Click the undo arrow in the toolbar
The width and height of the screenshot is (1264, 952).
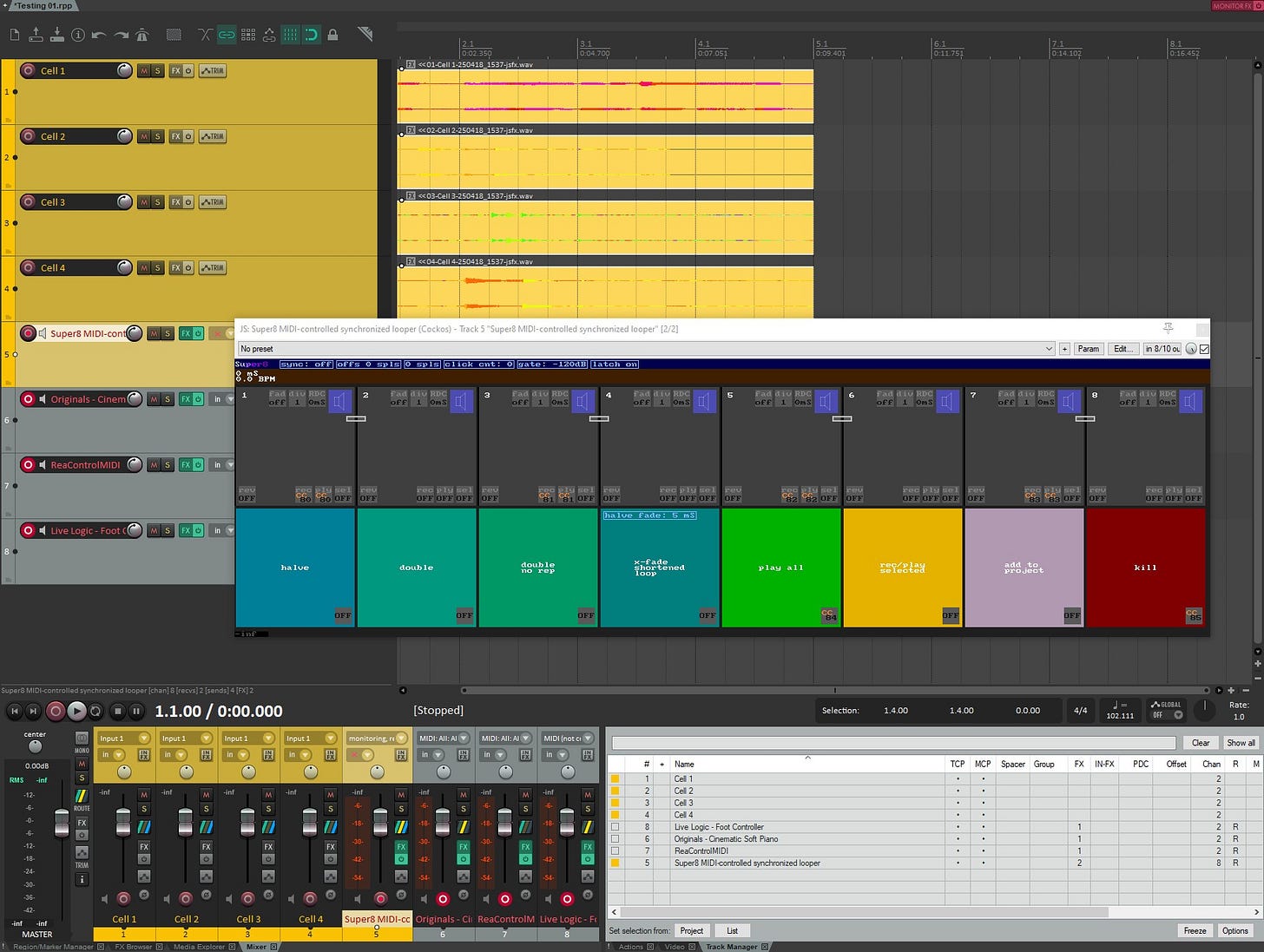coord(99,35)
